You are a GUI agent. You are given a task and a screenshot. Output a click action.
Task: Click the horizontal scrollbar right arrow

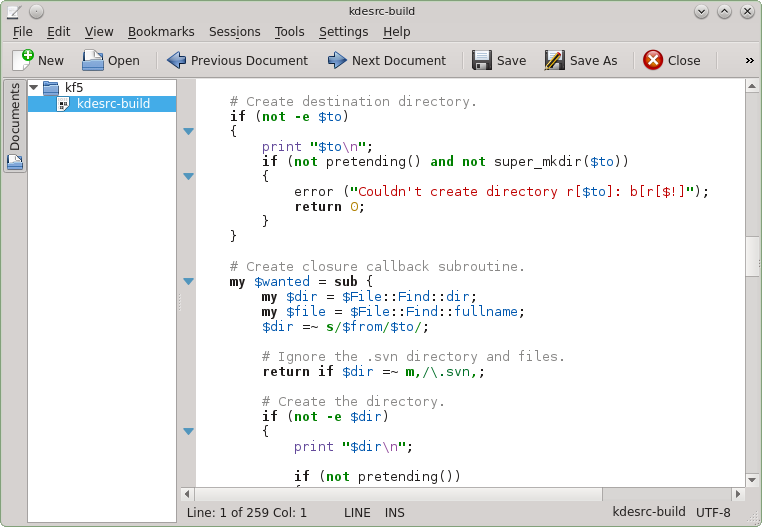point(738,494)
